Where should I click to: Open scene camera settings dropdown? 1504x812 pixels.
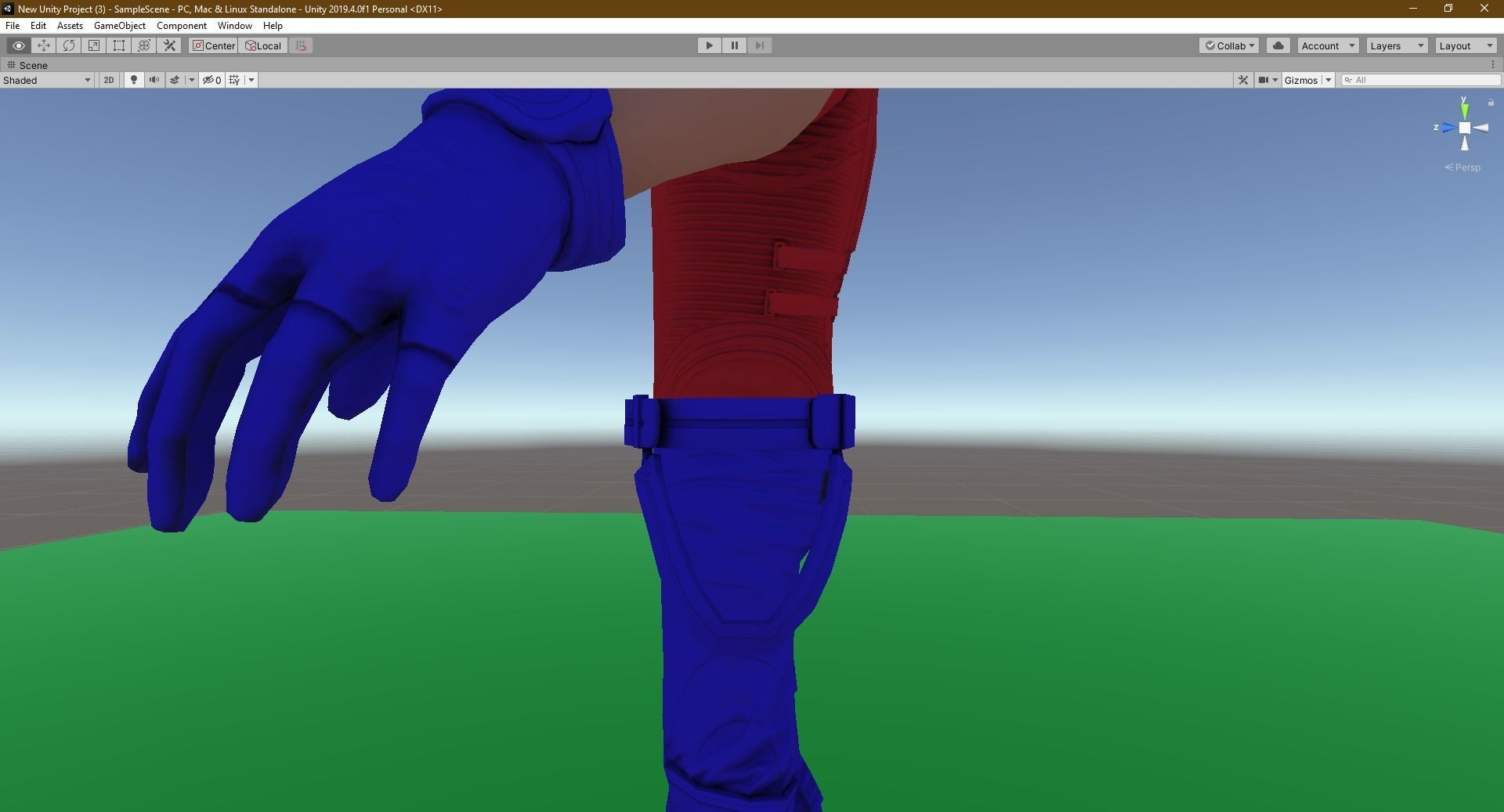pos(1267,80)
